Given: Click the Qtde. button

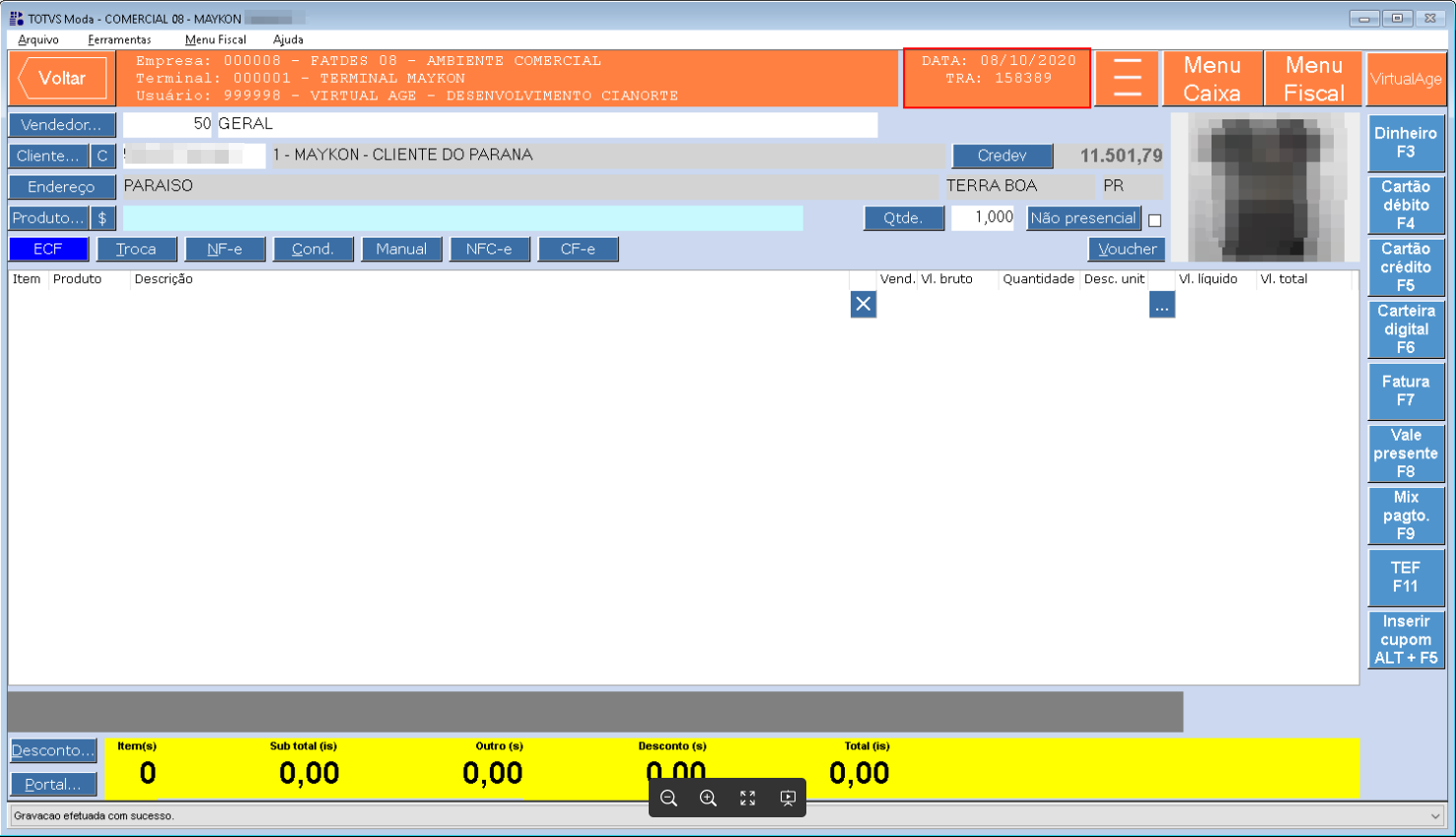Looking at the screenshot, I should click(903, 218).
